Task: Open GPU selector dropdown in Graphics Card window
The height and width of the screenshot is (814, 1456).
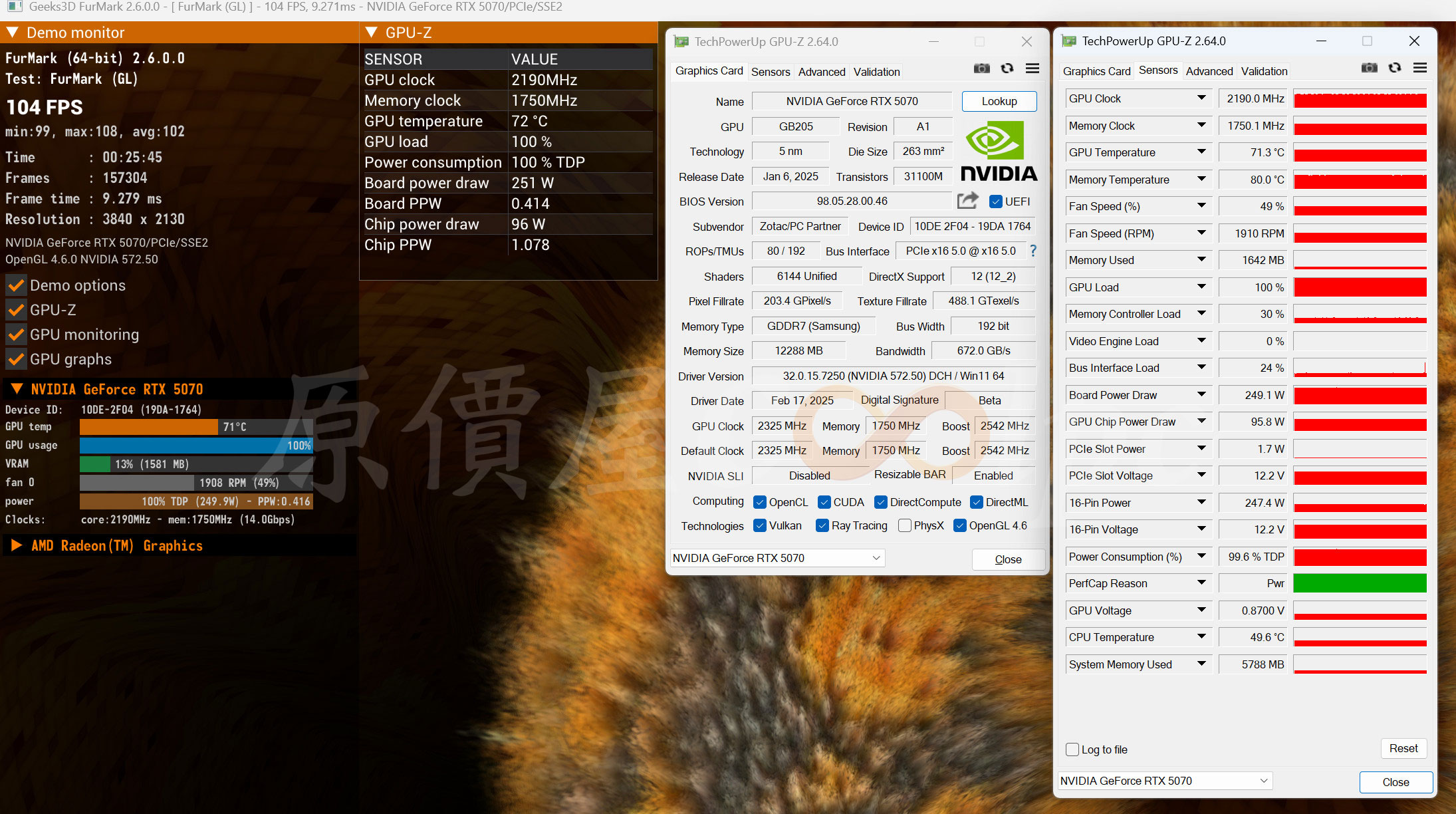Action: point(777,558)
